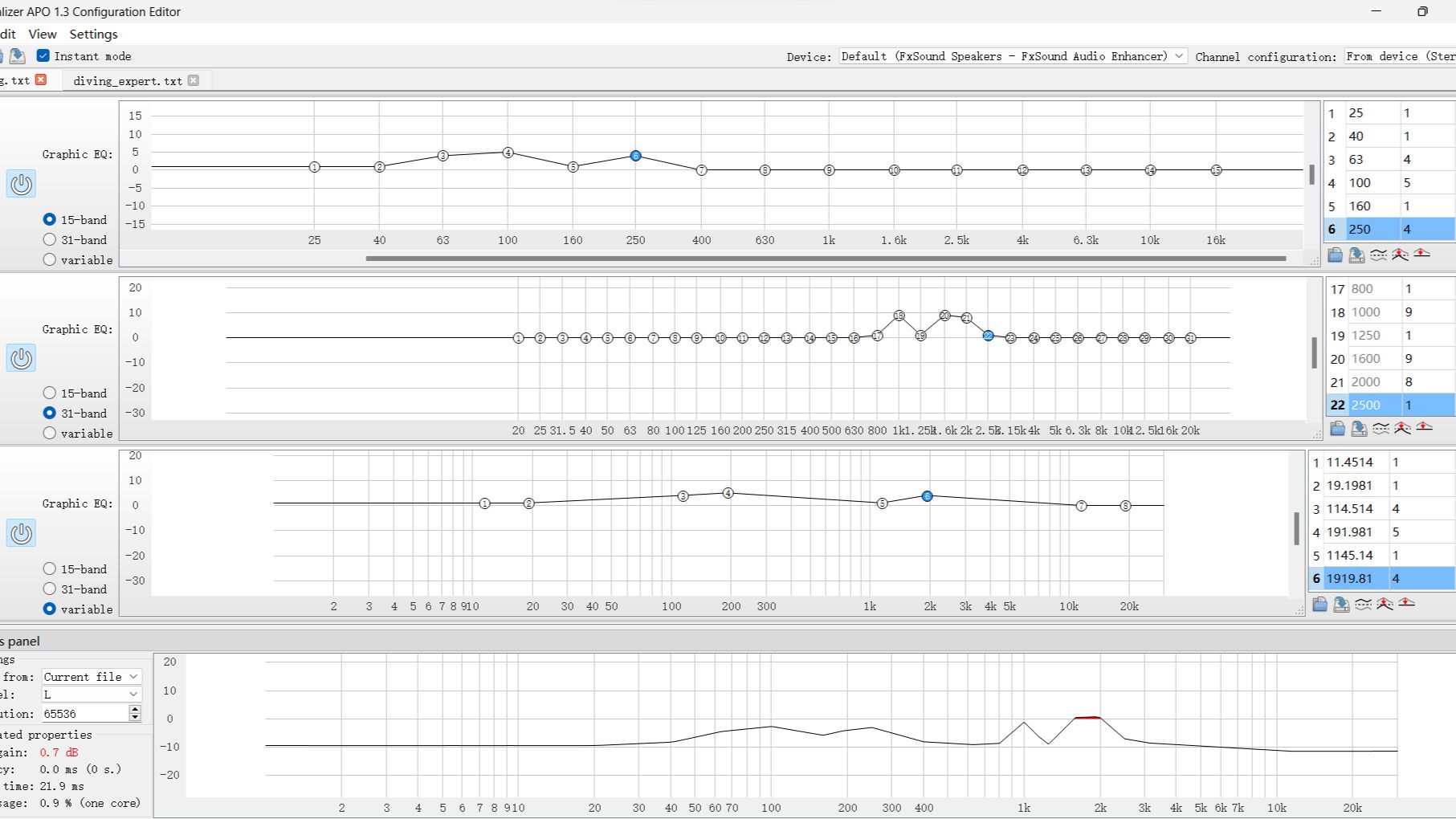Viewport: 1456px width, 819px height.
Task: Select 15-band option in third Graphic EQ
Action: [x=50, y=568]
